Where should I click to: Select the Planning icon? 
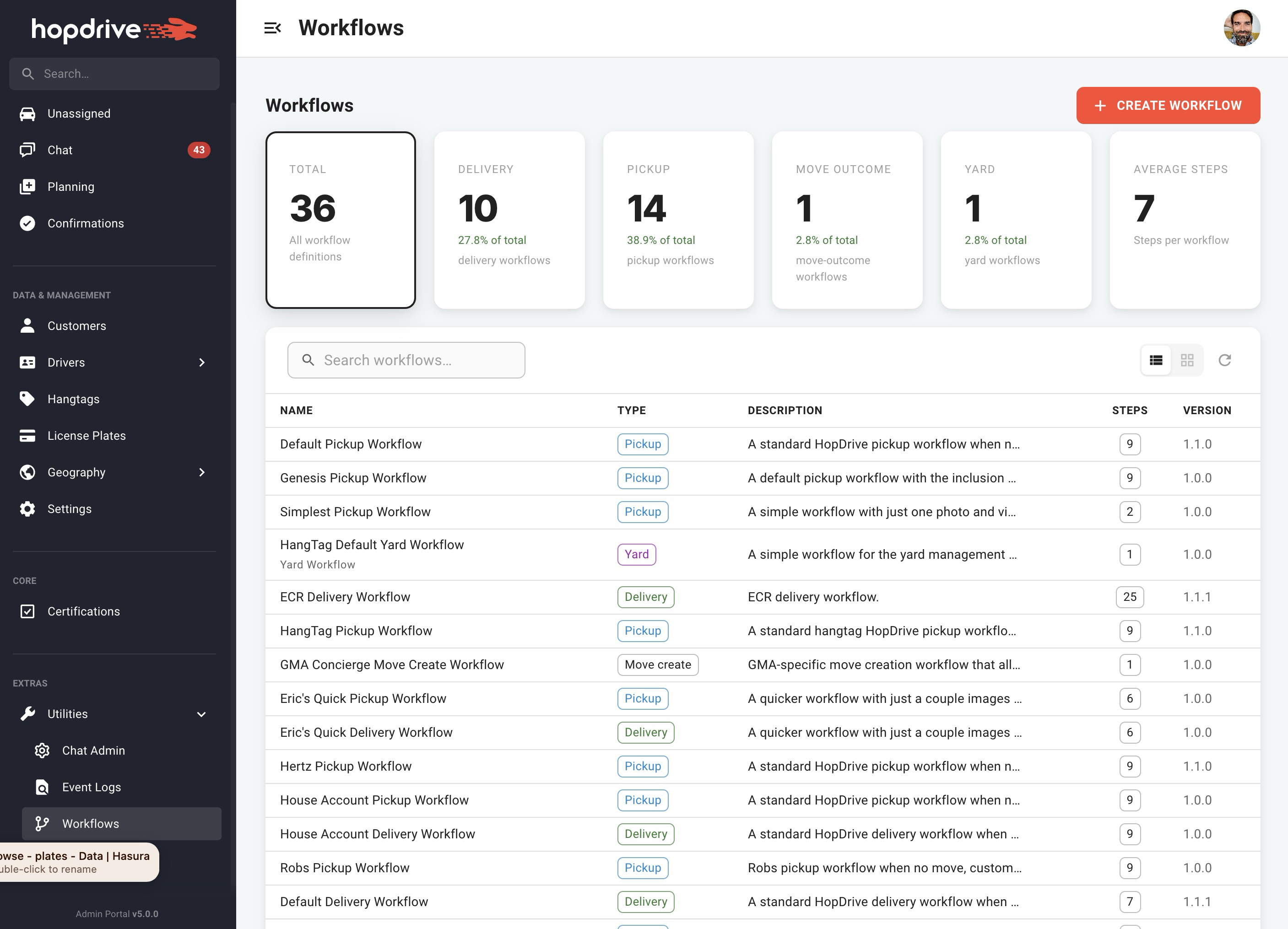click(x=28, y=186)
